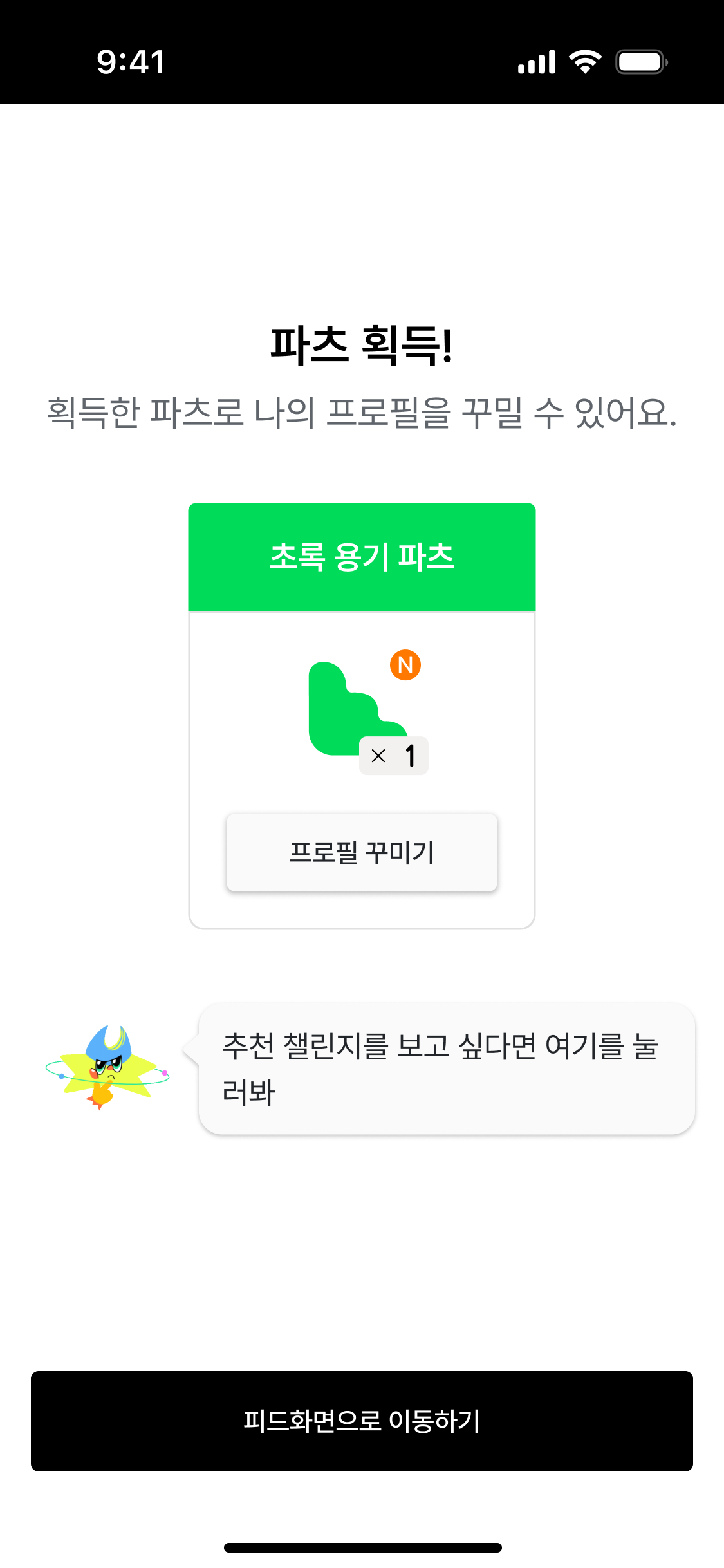Click the number 1 in quantity badge

coord(410,756)
